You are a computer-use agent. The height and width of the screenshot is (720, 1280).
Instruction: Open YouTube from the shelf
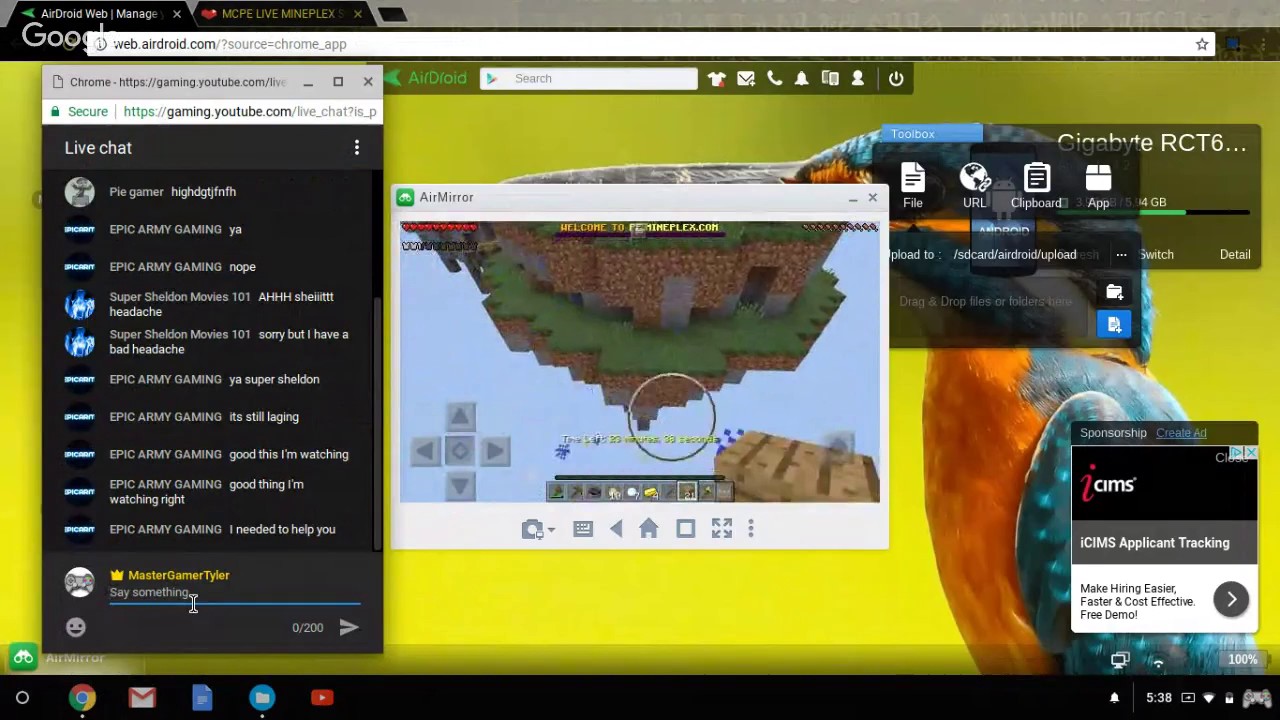coord(322,698)
